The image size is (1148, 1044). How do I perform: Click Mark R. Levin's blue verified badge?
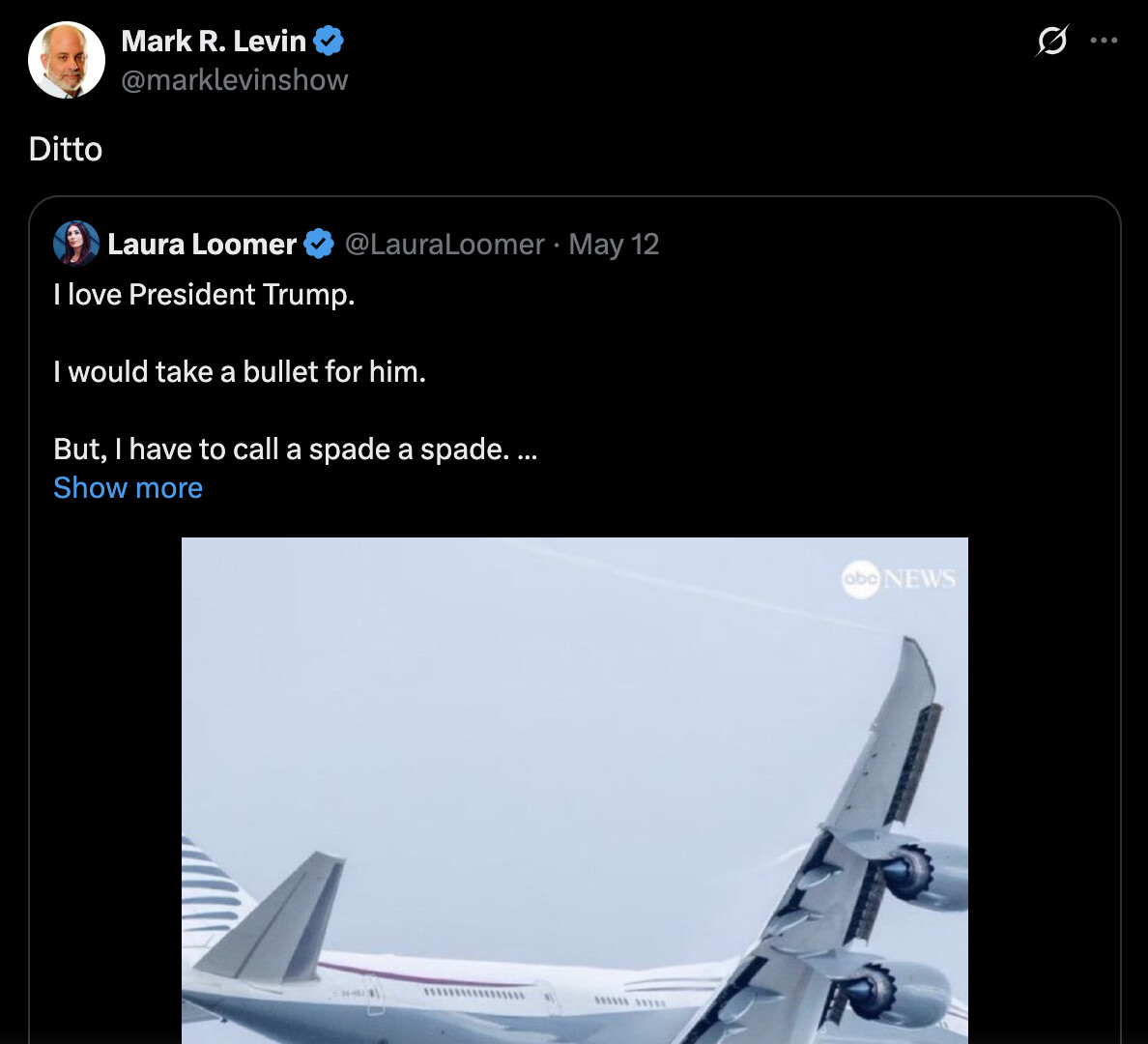(x=329, y=42)
